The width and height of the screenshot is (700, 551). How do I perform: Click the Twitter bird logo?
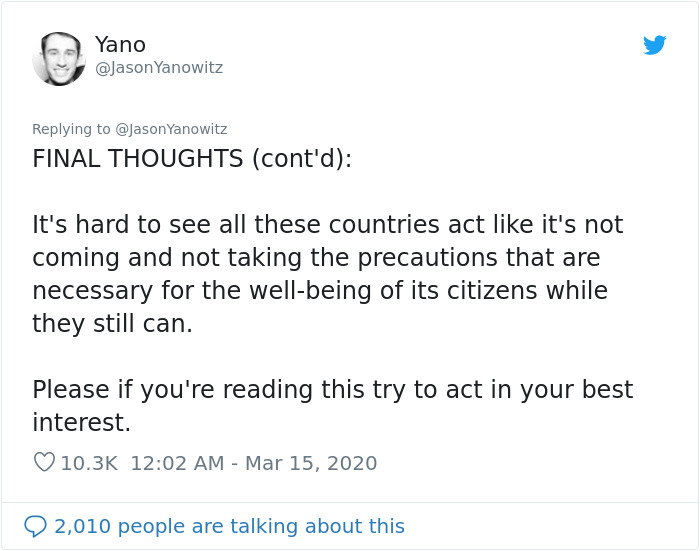click(x=654, y=45)
